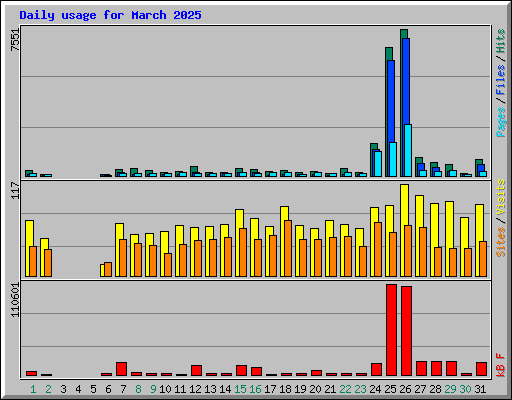Viewport: 512px width, 400px height.
Task: Click the red "KB F" legend label
Action: [x=501, y=365]
